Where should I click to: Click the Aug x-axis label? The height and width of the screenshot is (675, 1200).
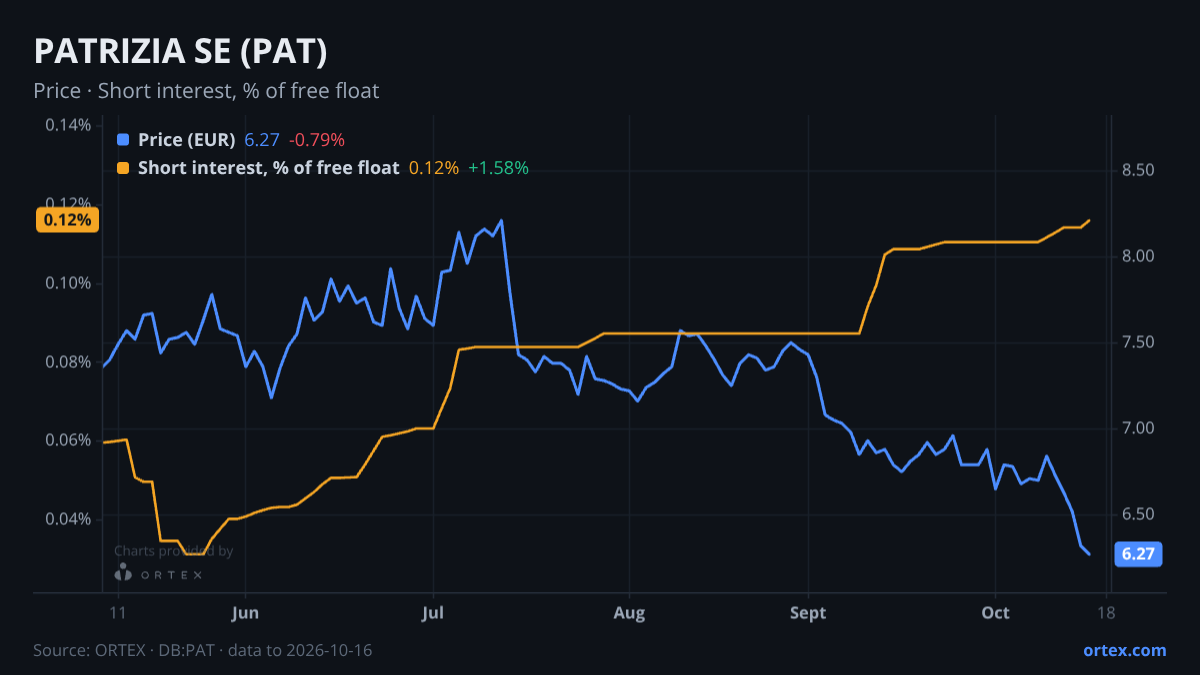click(628, 613)
